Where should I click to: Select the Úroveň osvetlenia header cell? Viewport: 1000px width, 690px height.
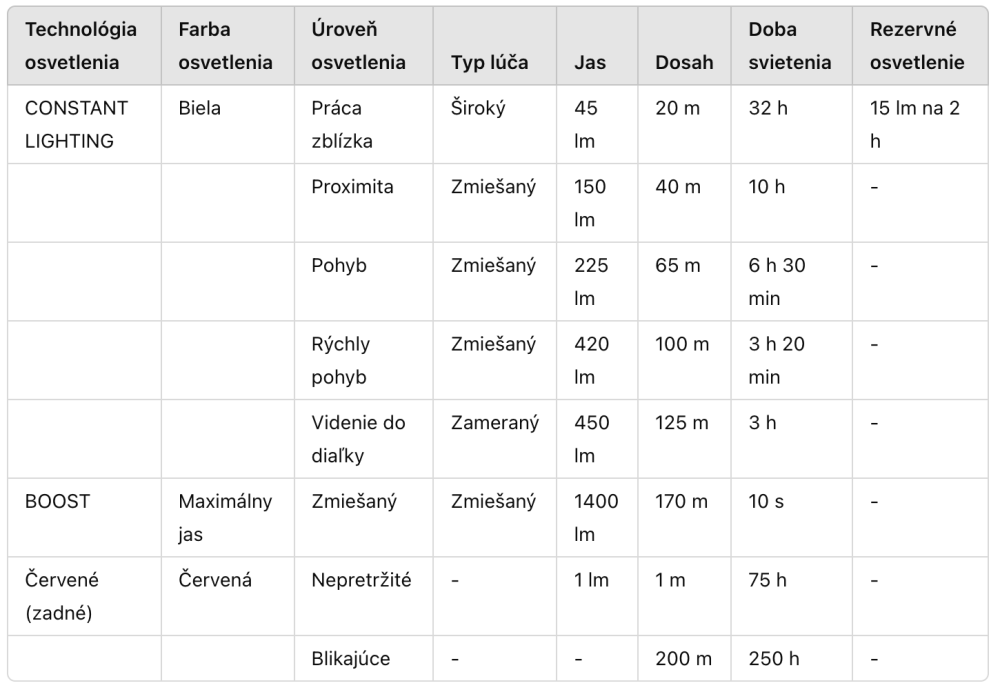[364, 46]
